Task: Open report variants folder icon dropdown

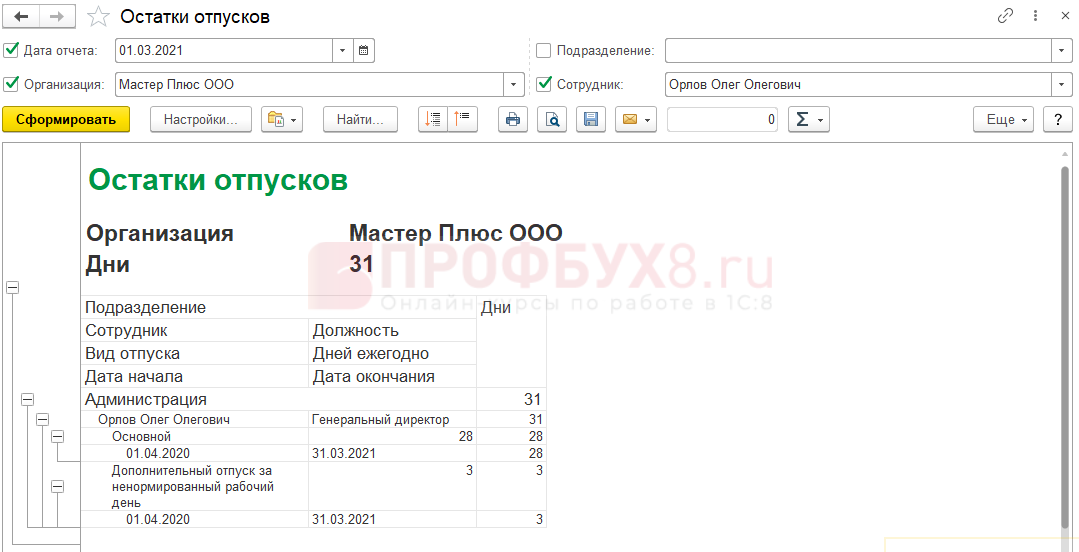Action: (282, 119)
